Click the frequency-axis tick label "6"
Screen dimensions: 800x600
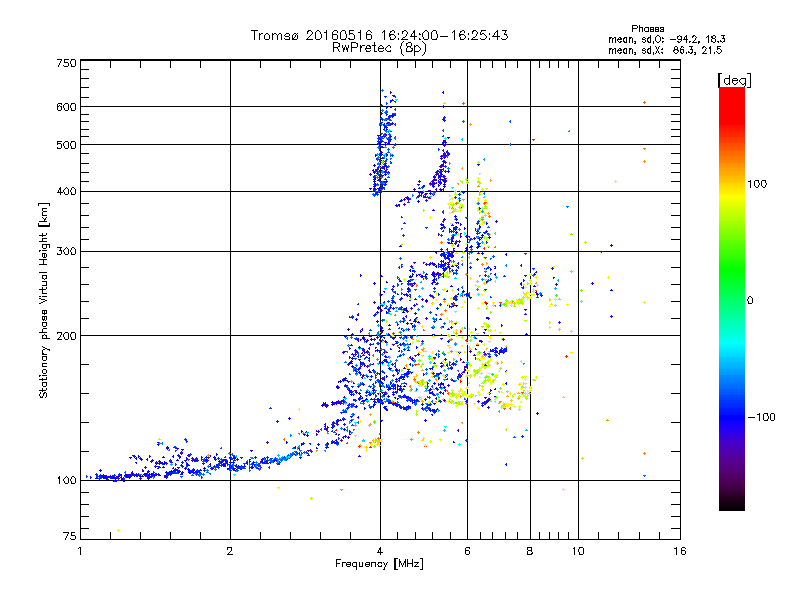pos(467,551)
